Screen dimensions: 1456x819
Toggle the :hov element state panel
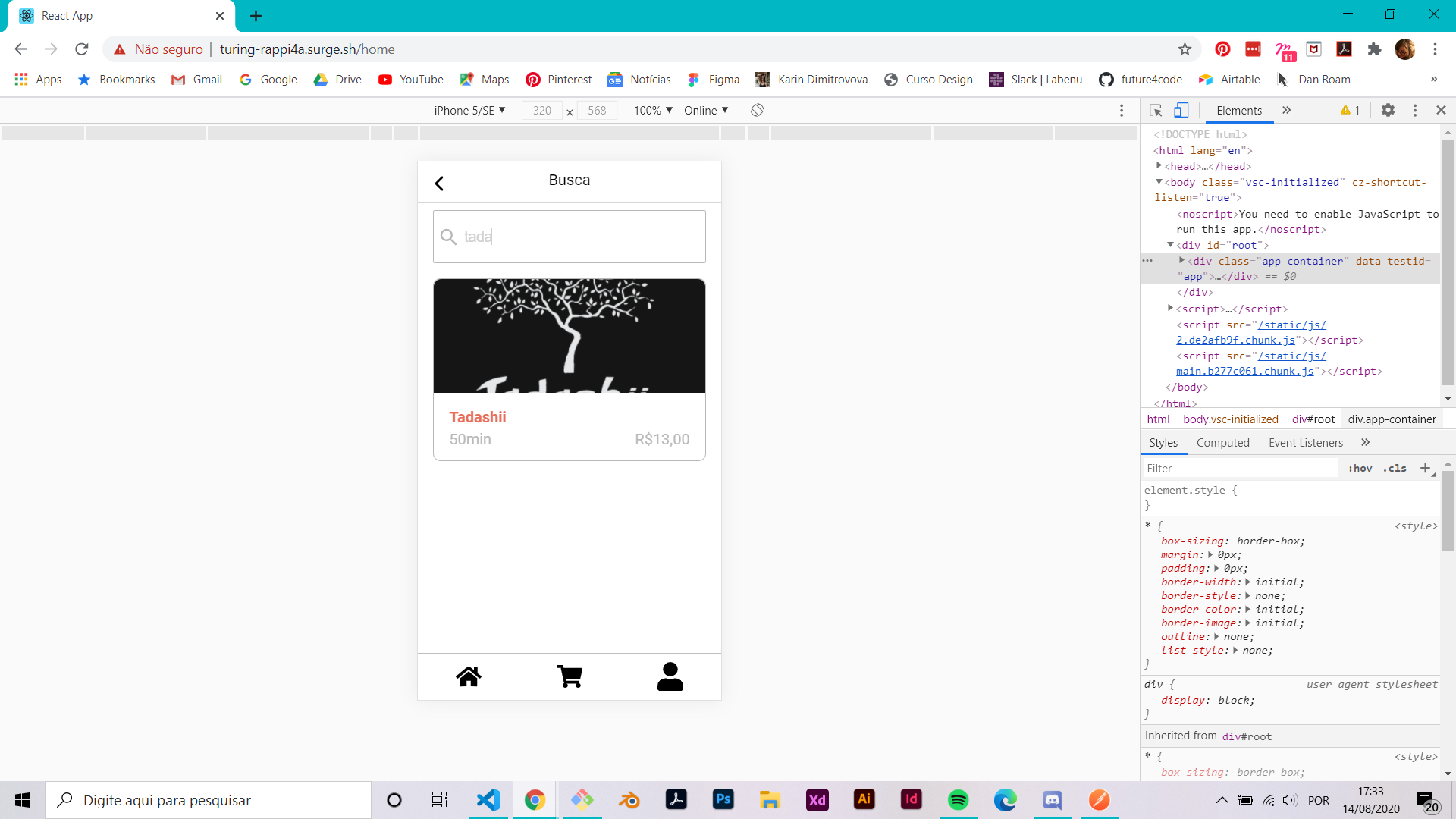1360,469
